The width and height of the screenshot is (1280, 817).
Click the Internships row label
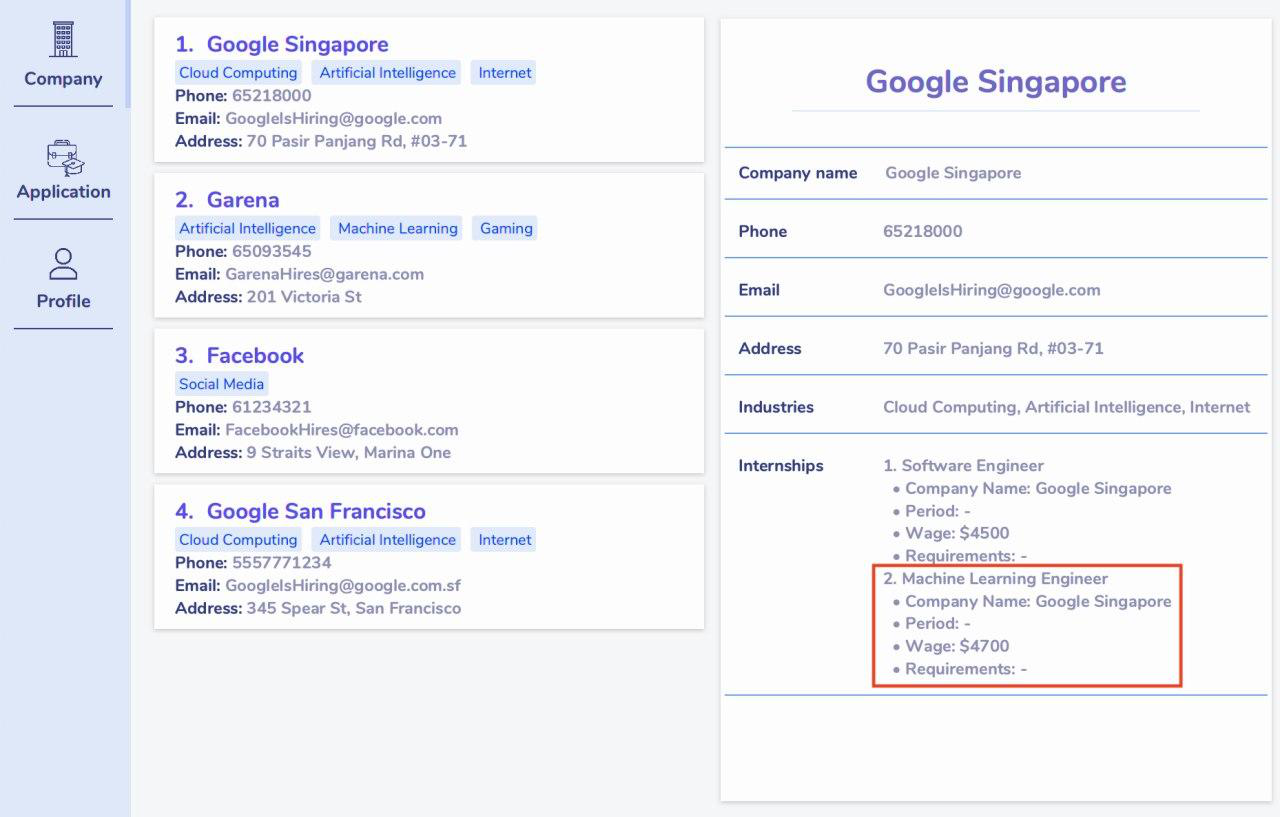780,466
